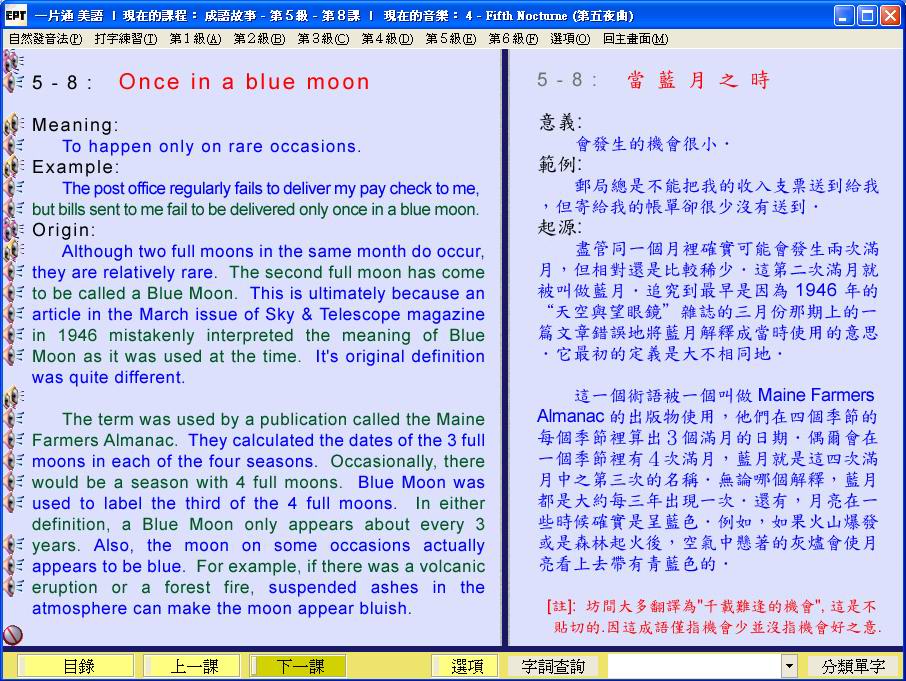906x681 pixels.
Task: Play audio for the title line '5 - 8'
Action: pos(14,82)
